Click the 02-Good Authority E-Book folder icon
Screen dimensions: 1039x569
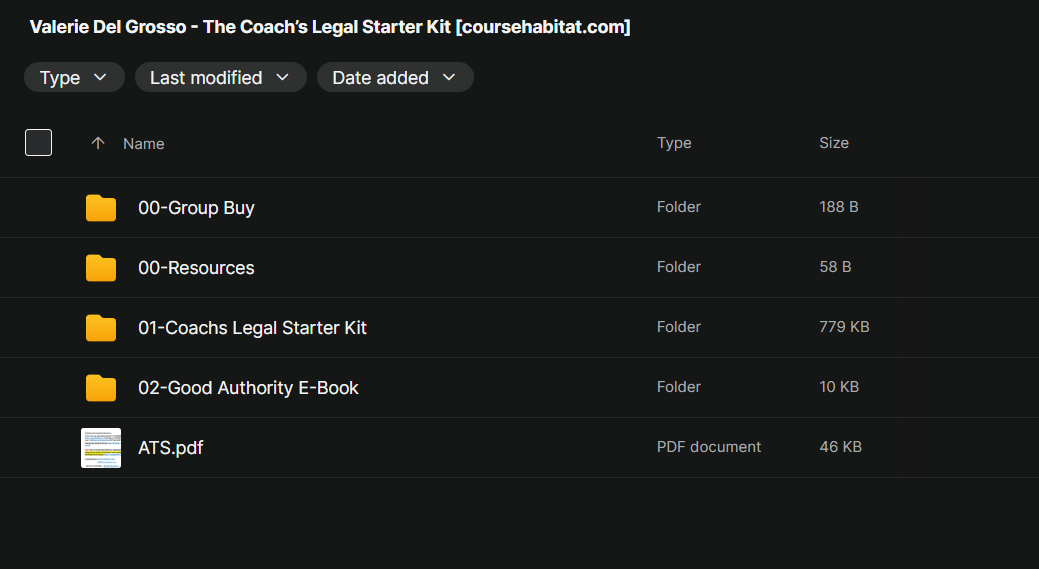coord(101,388)
